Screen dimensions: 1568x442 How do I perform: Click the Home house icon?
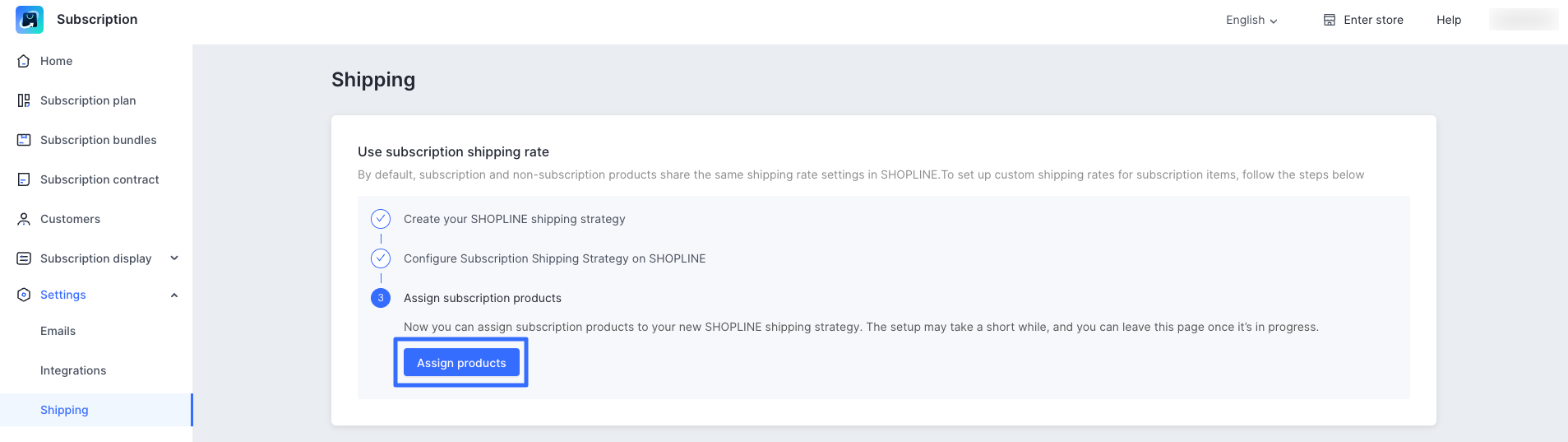tap(24, 61)
